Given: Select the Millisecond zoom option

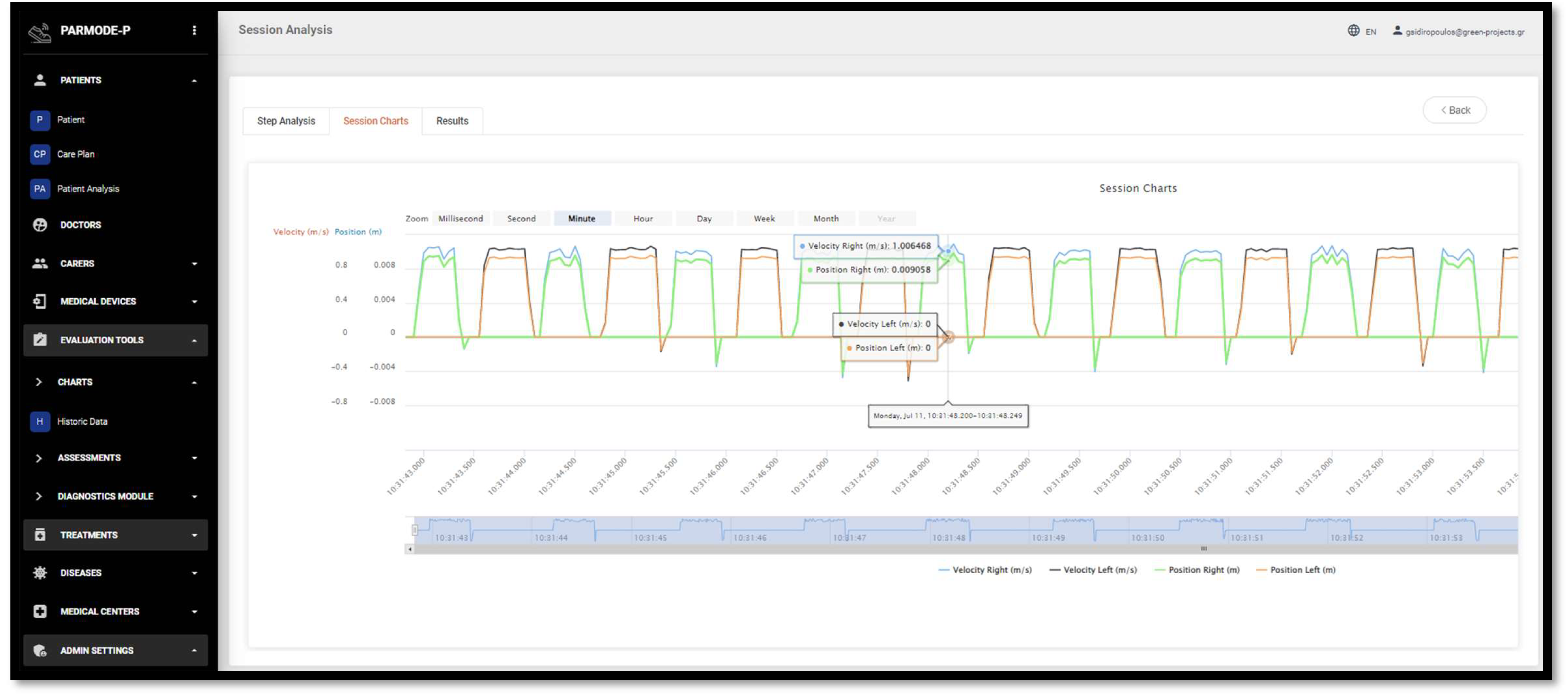Looking at the screenshot, I should click(x=461, y=219).
